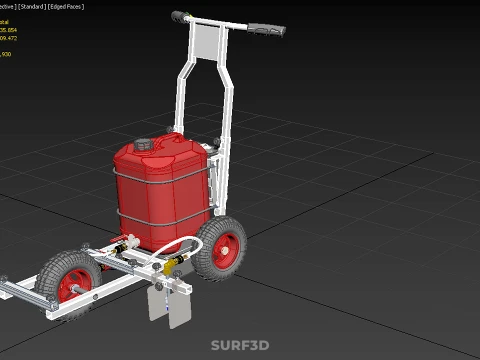This screenshot has height=360, width=480.
Task: Open the [Standard] viewport label menu
Action: (32, 7)
